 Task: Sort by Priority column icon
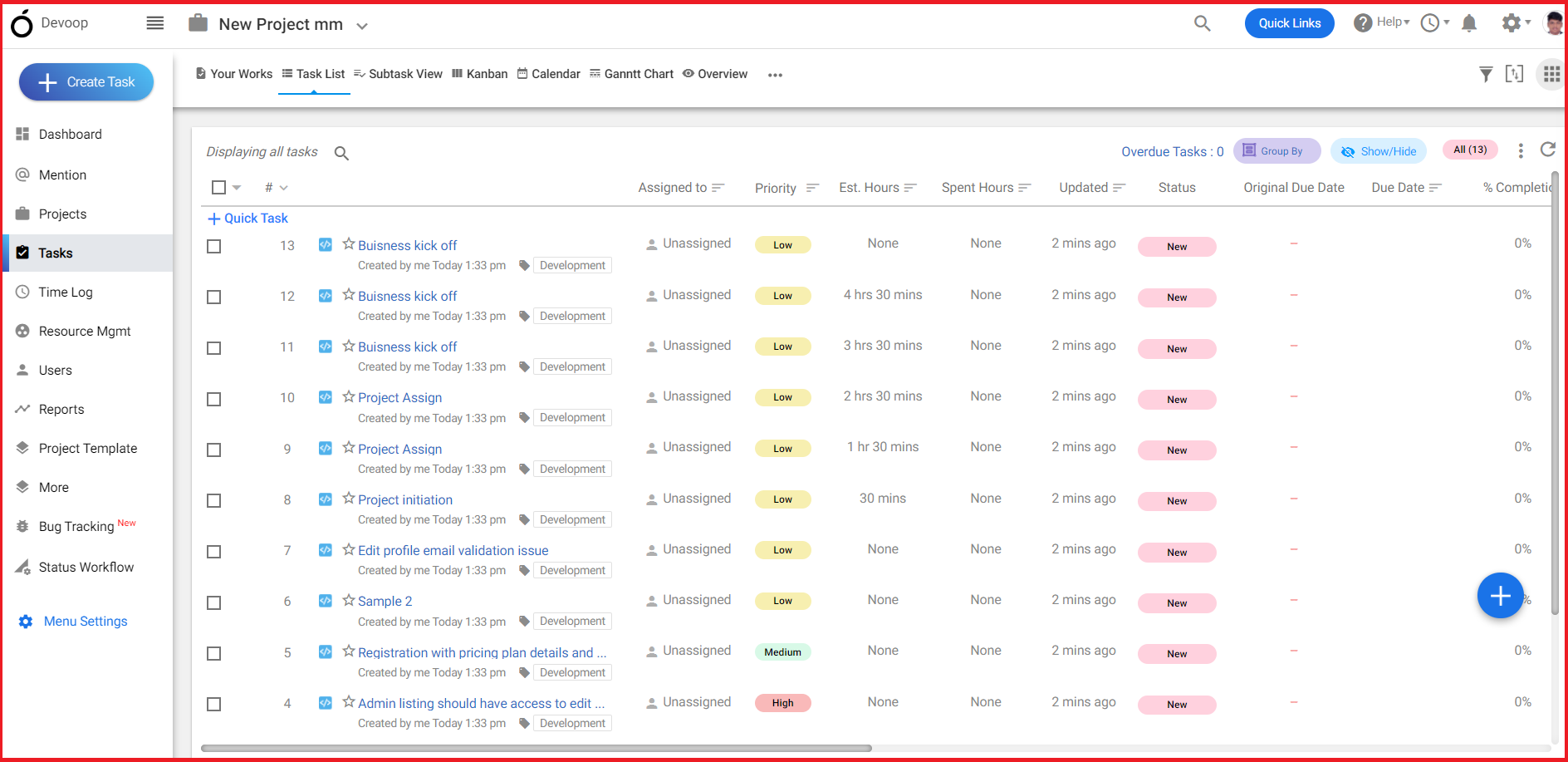(812, 188)
